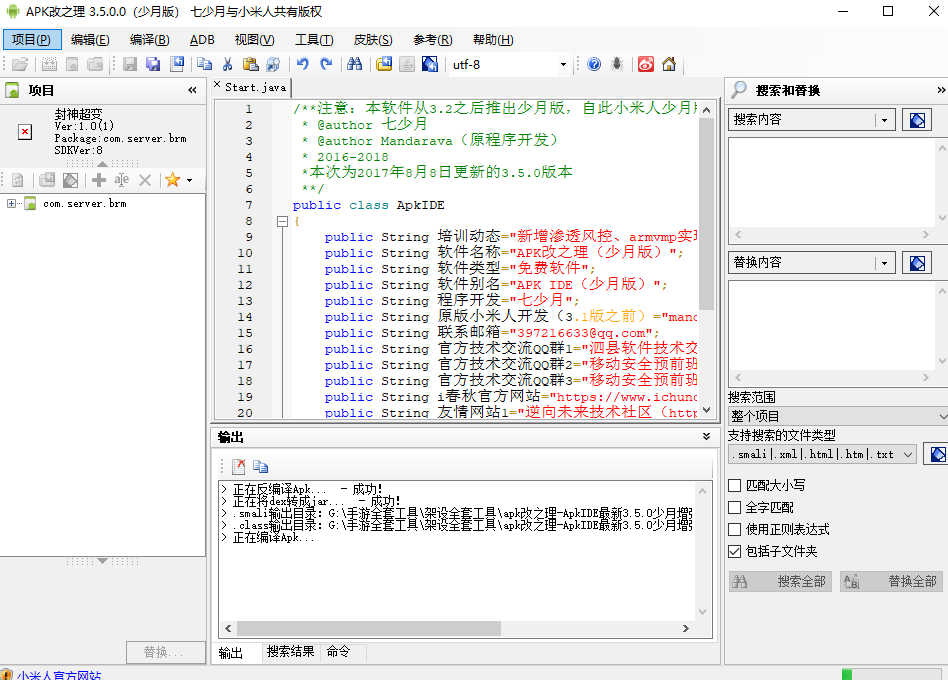Click the clear output icon with red X
Image resolution: width=948 pixels, height=680 pixels.
coord(239,466)
